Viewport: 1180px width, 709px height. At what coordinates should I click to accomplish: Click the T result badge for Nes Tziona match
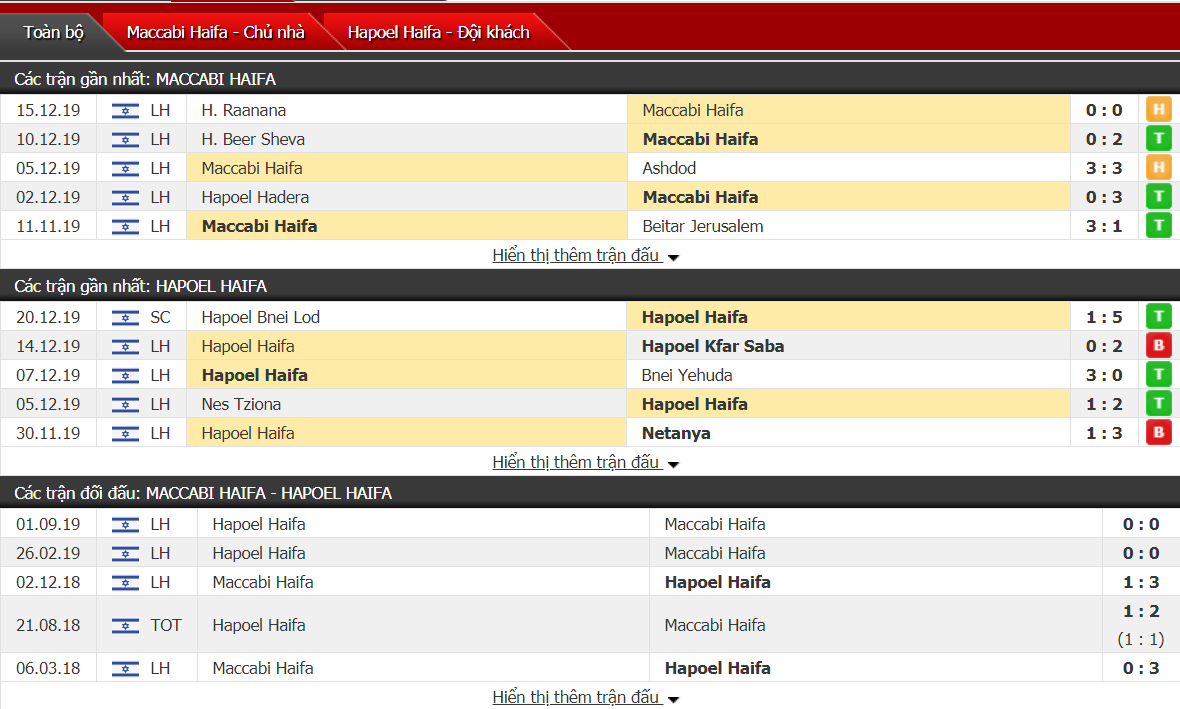1159,404
